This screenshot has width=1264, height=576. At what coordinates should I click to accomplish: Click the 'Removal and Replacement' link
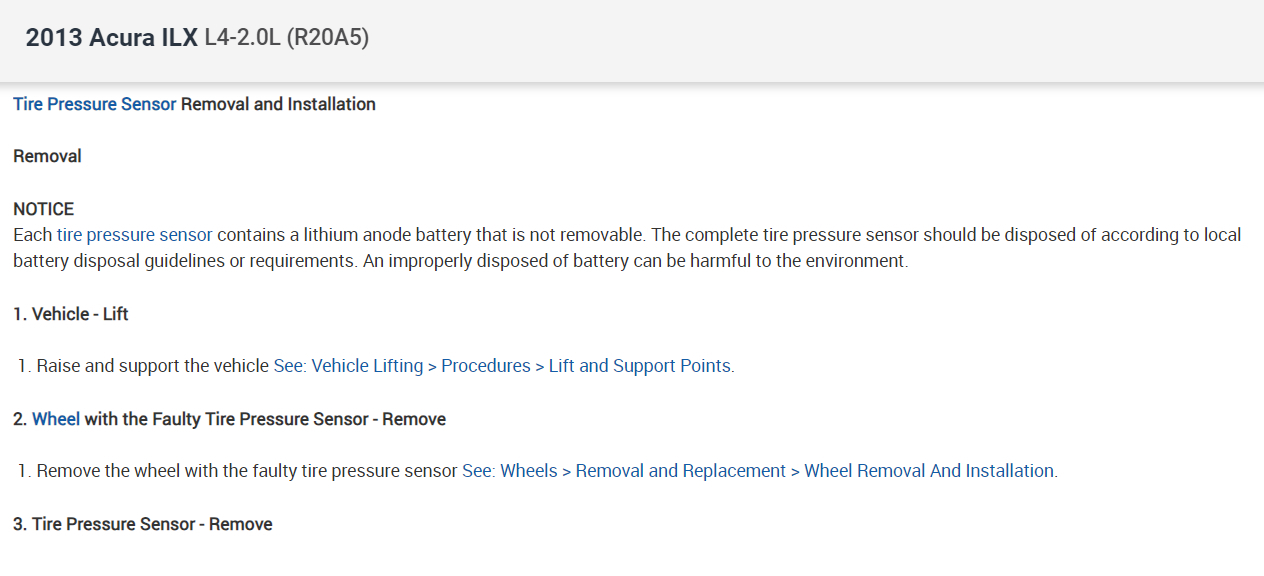tap(680, 471)
